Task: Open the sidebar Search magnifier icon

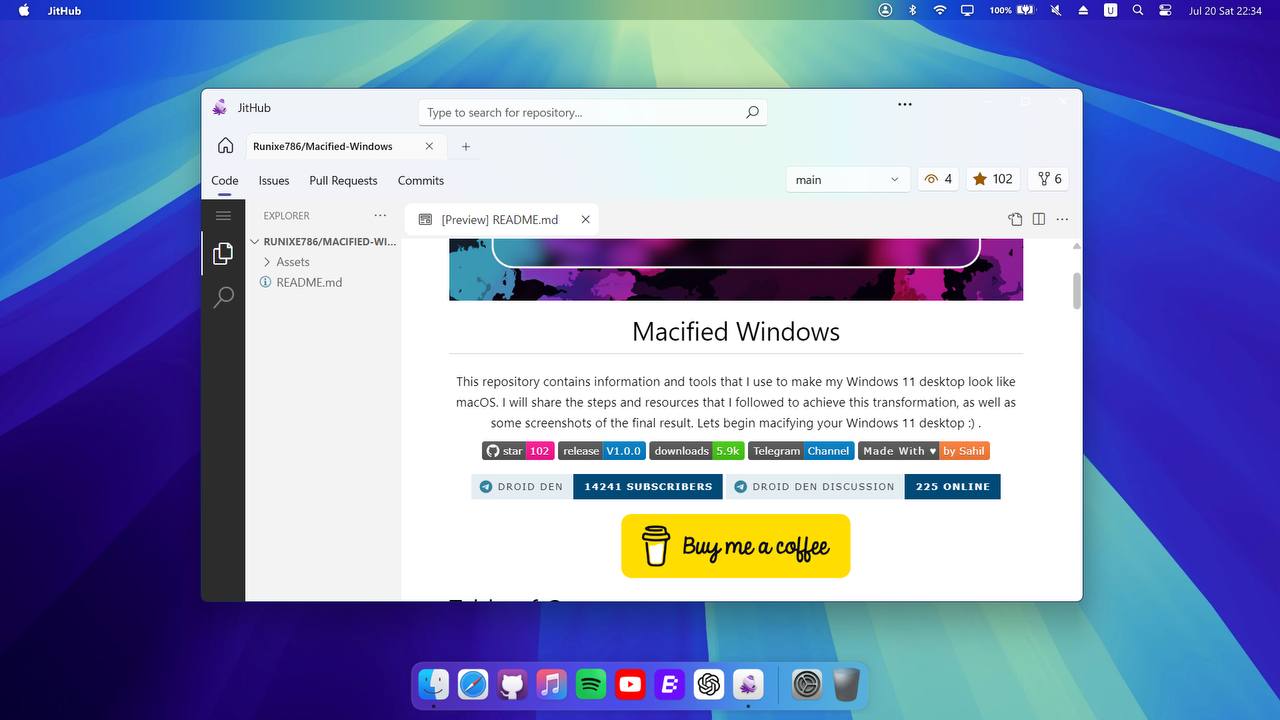Action: click(x=223, y=297)
